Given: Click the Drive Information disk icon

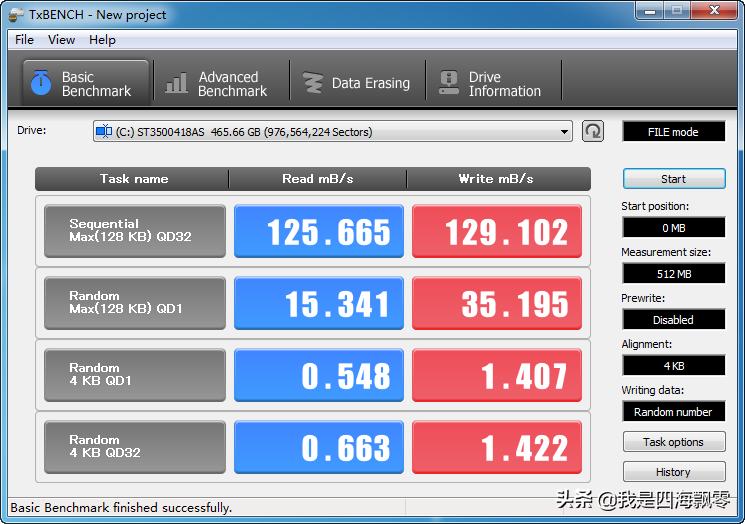Looking at the screenshot, I should 449,83.
